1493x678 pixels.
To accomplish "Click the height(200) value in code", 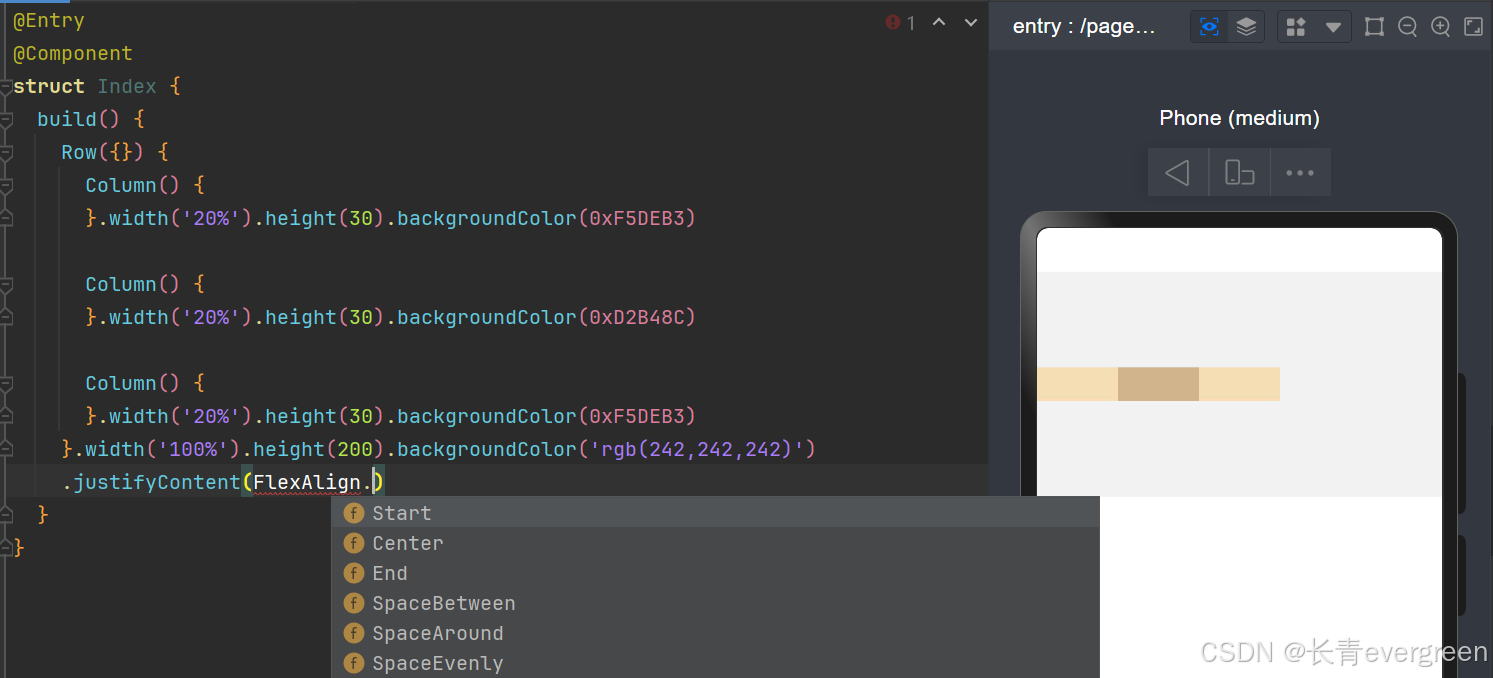I will point(355,449).
